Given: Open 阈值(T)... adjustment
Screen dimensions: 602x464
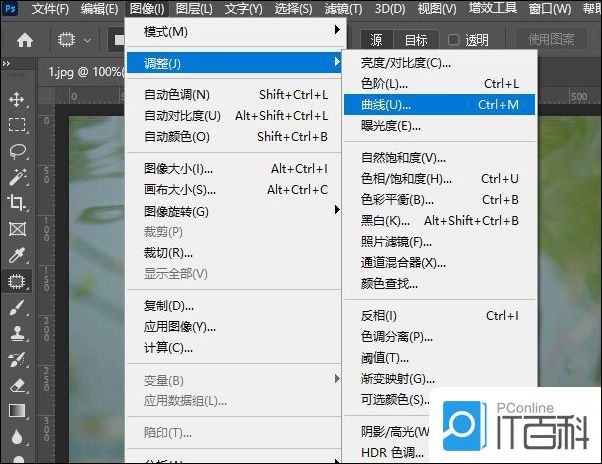Looking at the screenshot, I should 439,358.
